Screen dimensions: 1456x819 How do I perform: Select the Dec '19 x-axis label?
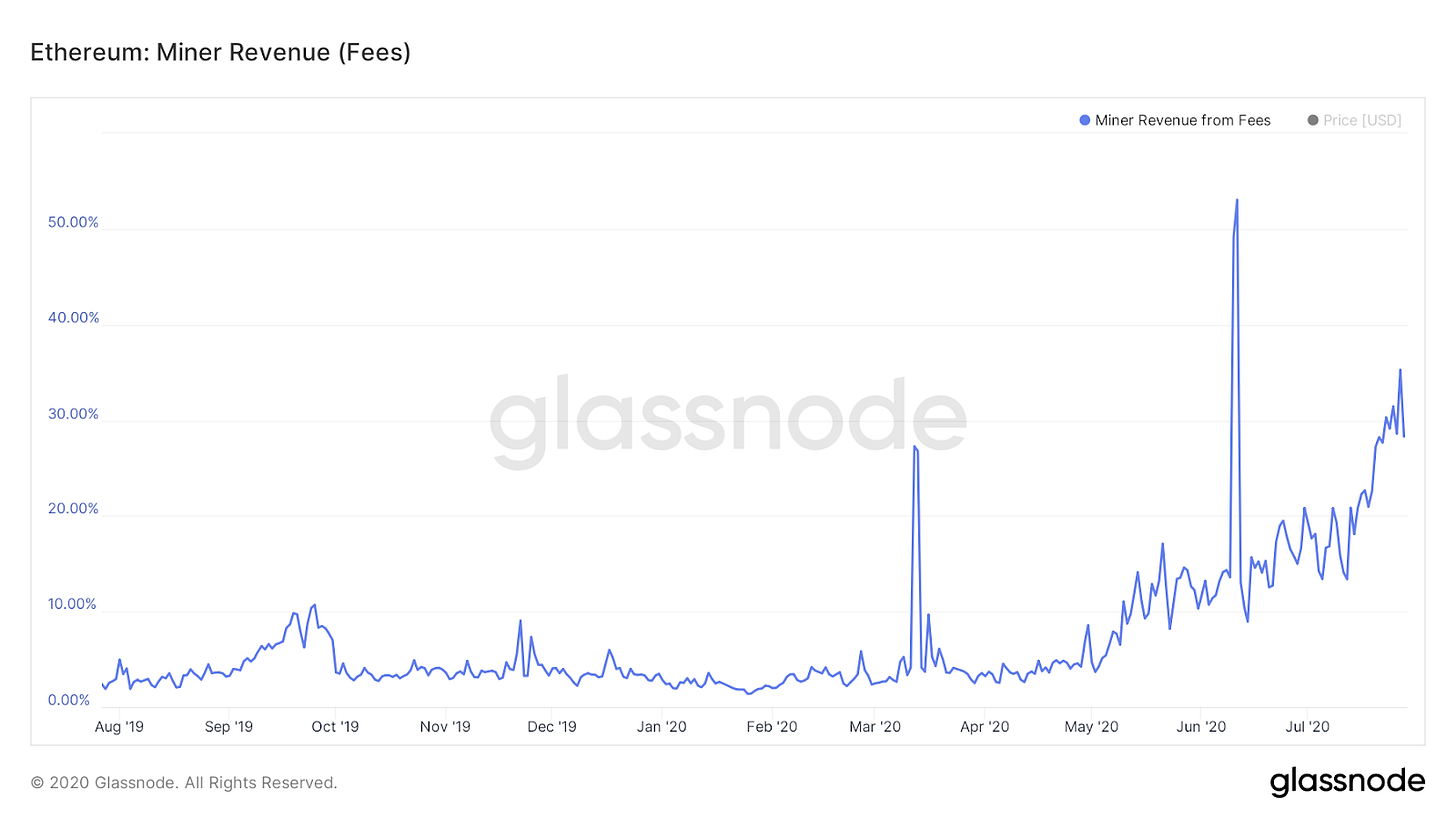click(x=551, y=727)
